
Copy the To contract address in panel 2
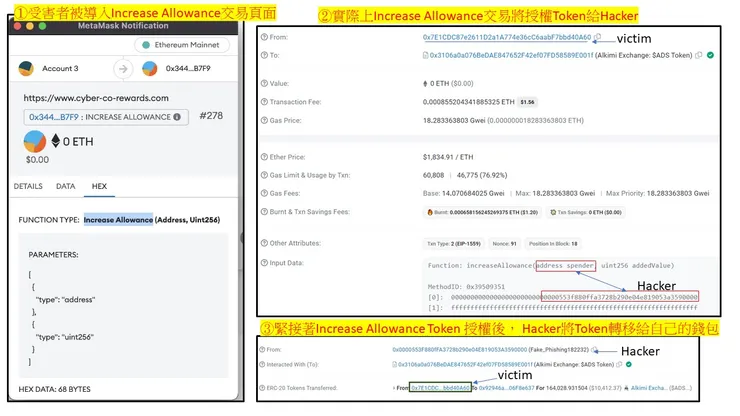(x=698, y=55)
